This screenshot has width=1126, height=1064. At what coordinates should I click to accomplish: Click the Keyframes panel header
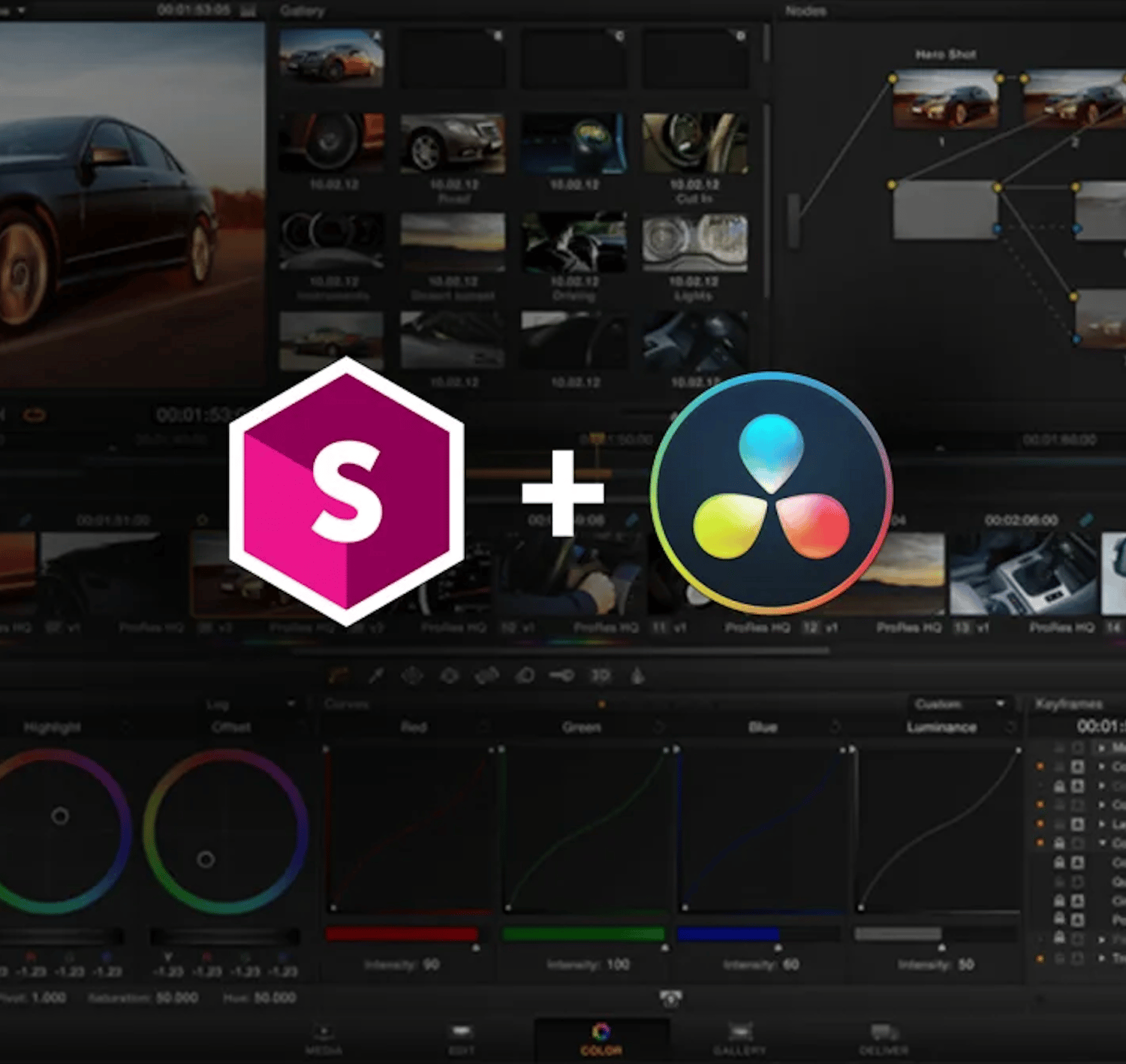pos(1069,704)
